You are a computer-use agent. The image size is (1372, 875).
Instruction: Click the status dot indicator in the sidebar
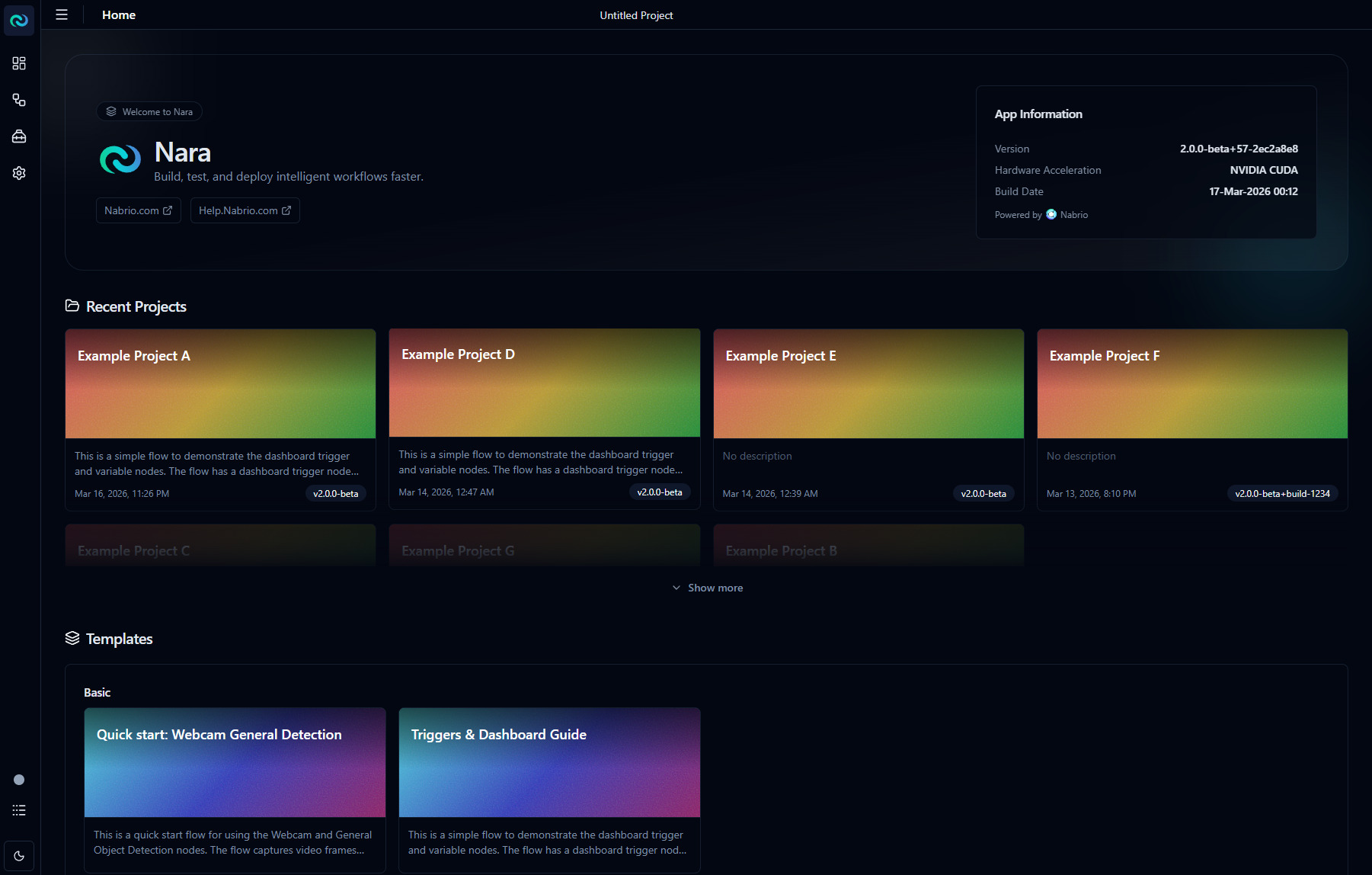click(19, 780)
